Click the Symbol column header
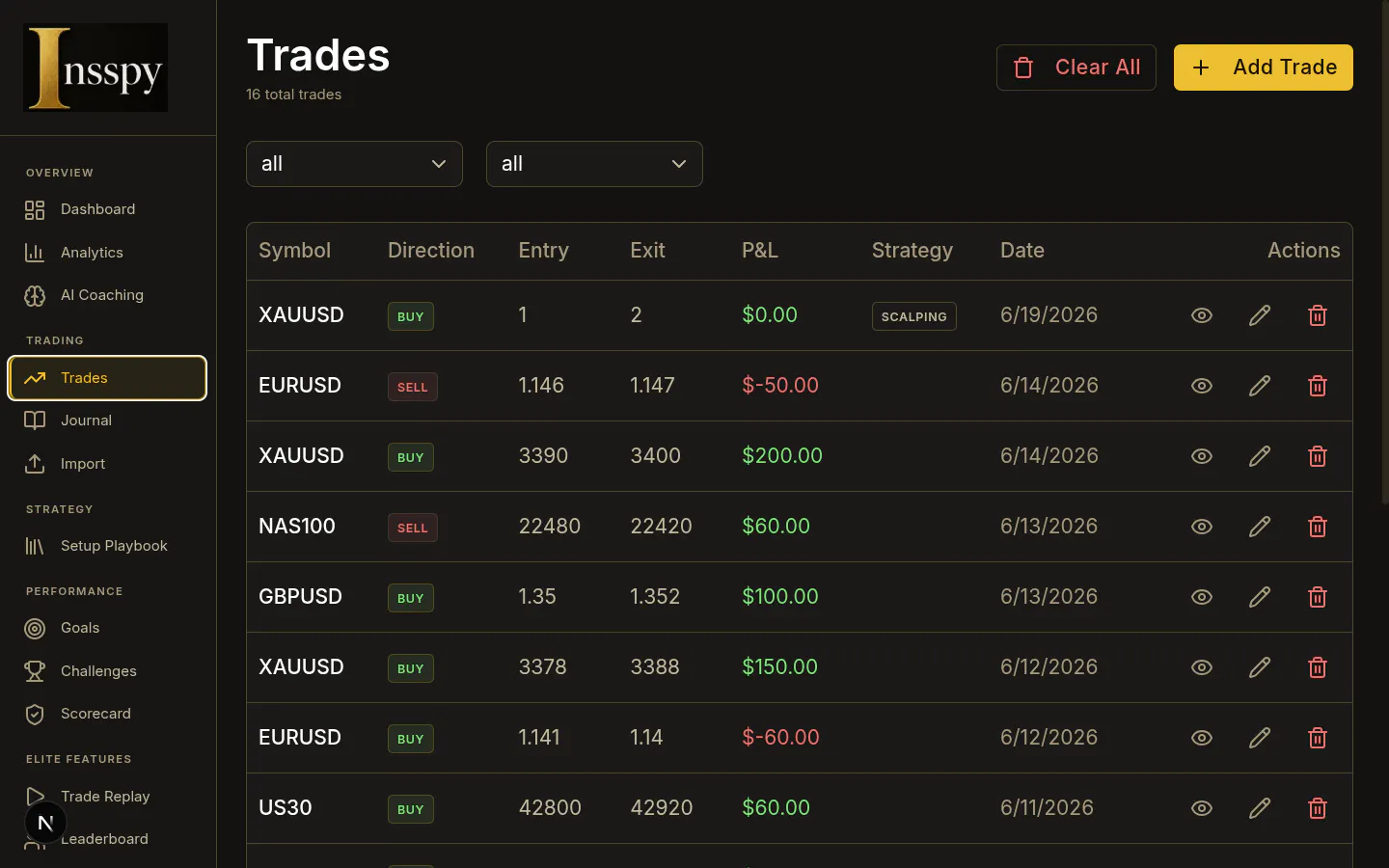 tap(295, 251)
